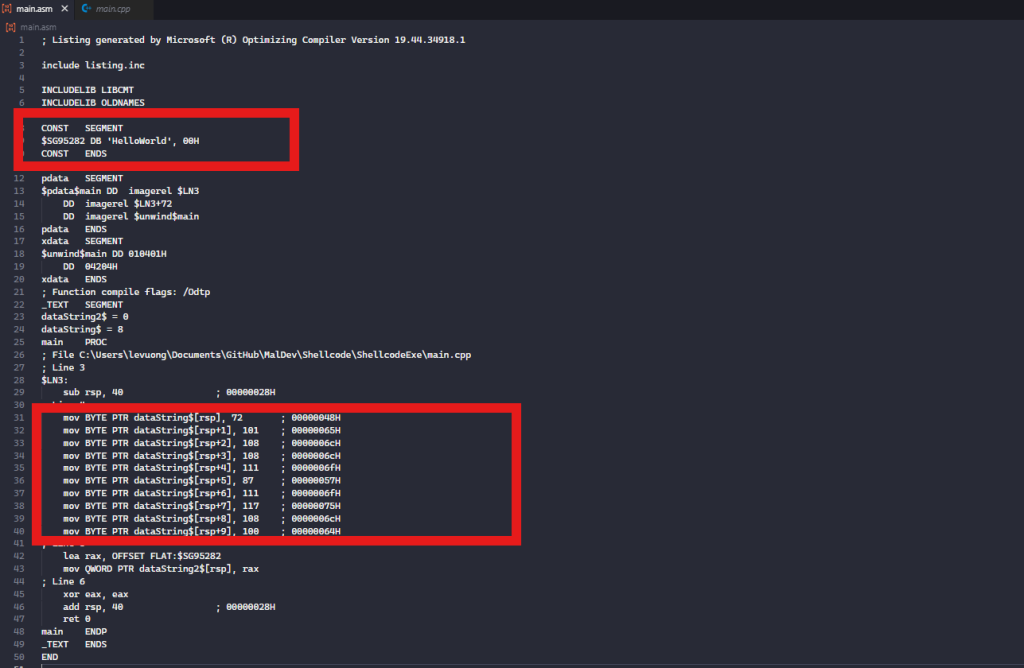Click the breadcrumb asm file icon

(x=9, y=26)
